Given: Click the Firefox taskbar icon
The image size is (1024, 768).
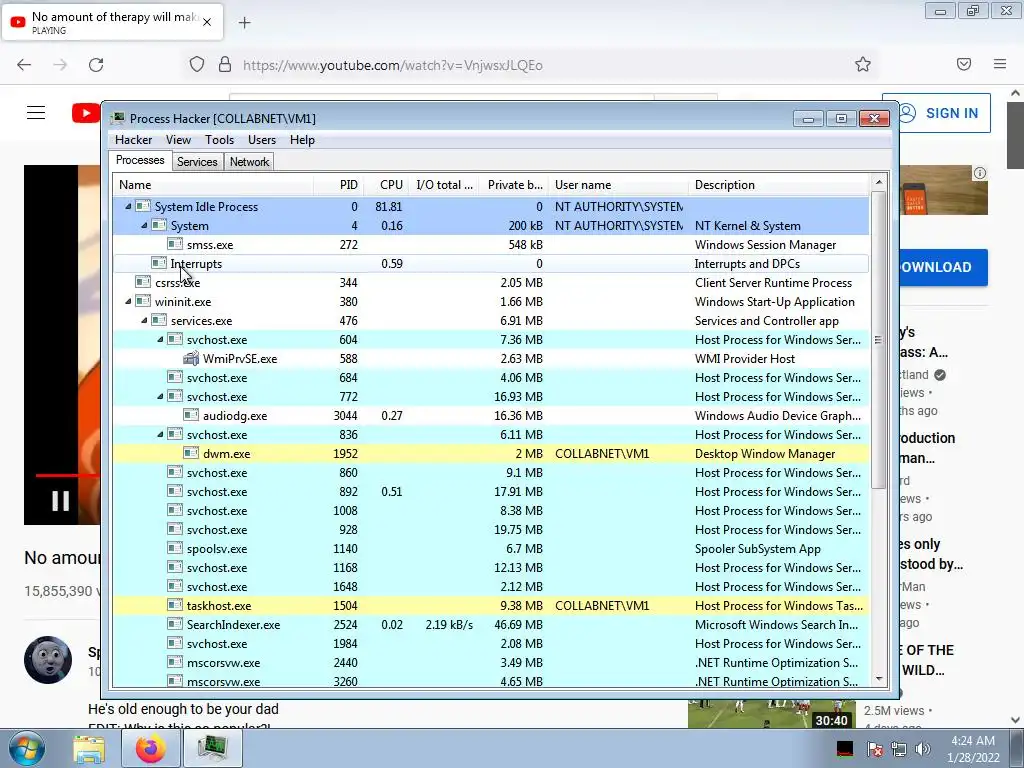Looking at the screenshot, I should pos(150,748).
